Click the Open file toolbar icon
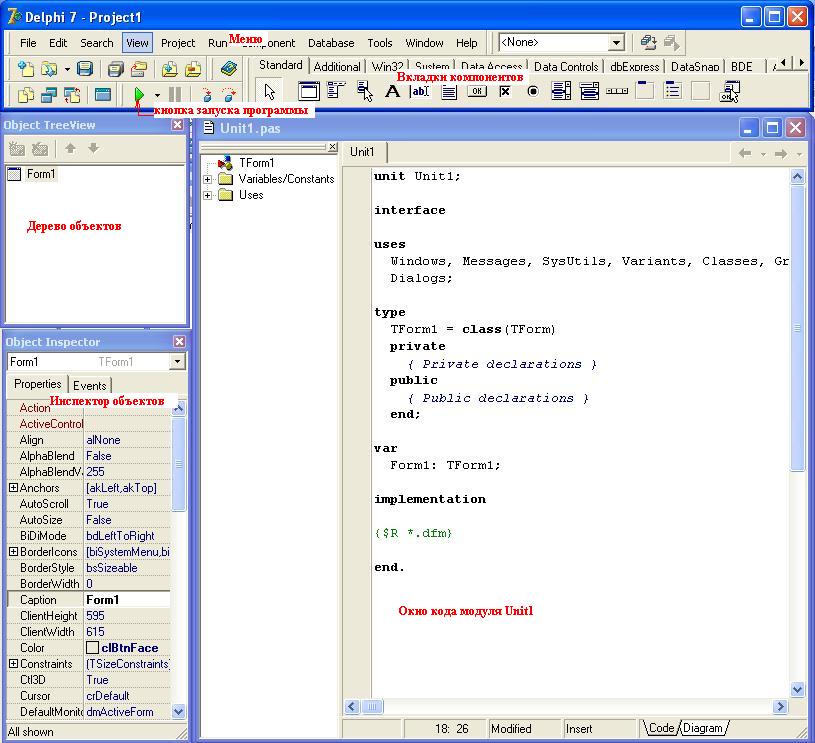This screenshot has width=815, height=743. [49, 69]
